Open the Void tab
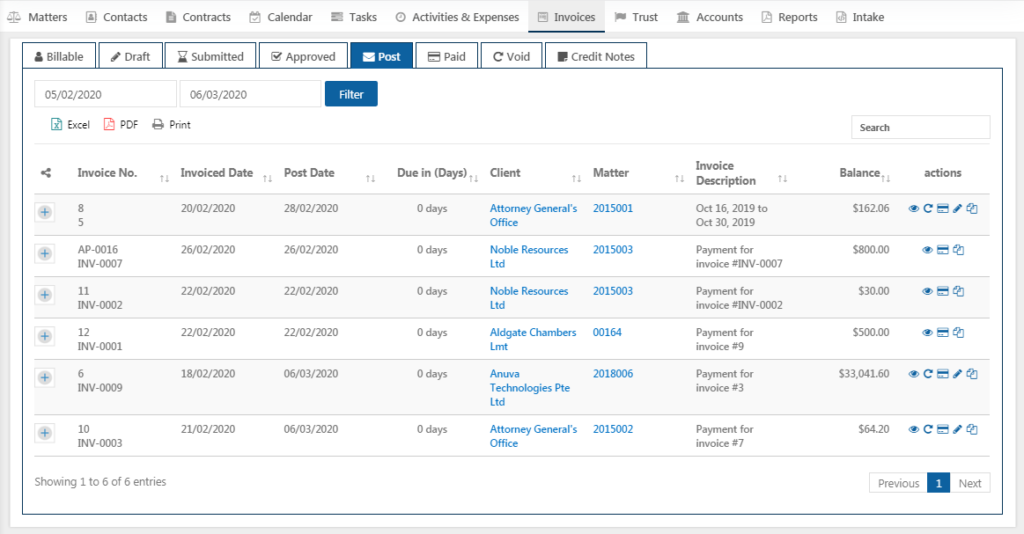The width and height of the screenshot is (1024, 534). click(x=511, y=56)
